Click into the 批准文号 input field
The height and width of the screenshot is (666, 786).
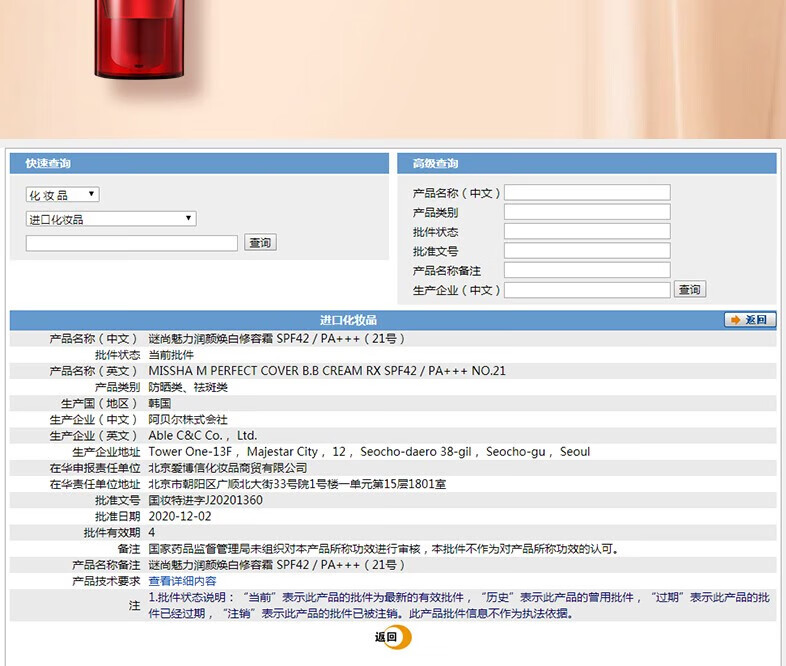tap(587, 251)
